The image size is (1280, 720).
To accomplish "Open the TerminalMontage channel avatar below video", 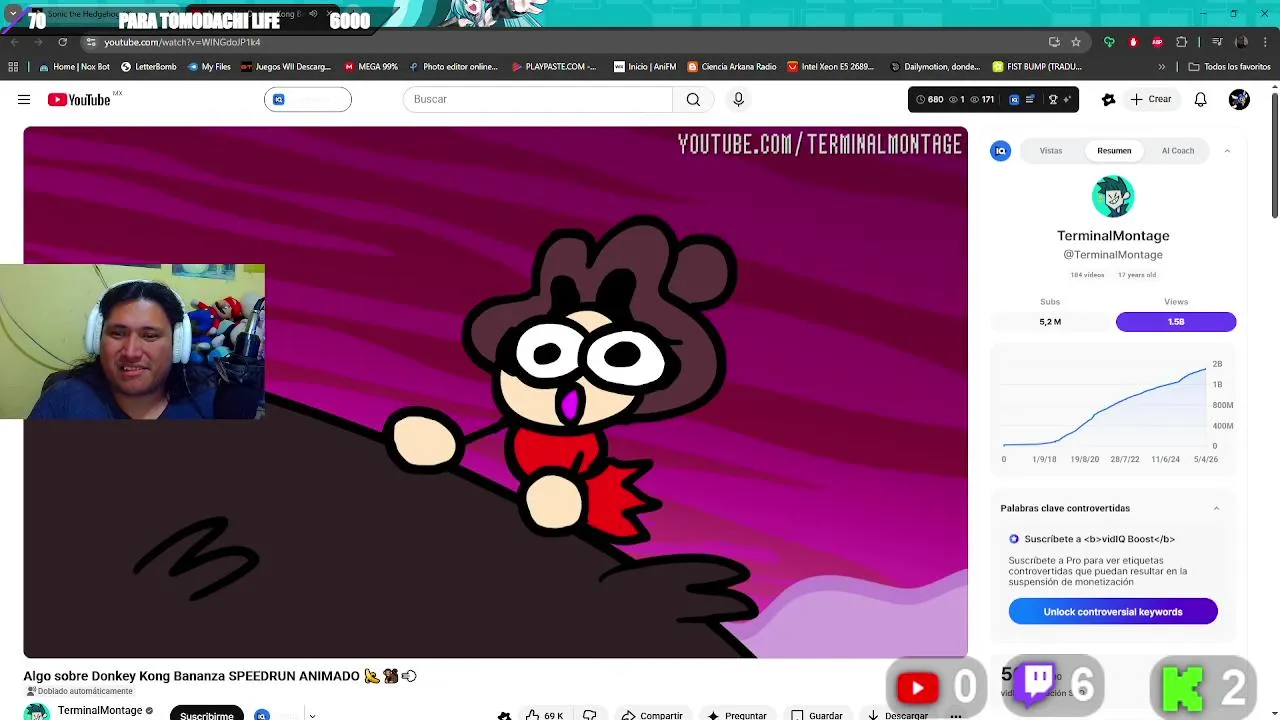I will point(37,711).
